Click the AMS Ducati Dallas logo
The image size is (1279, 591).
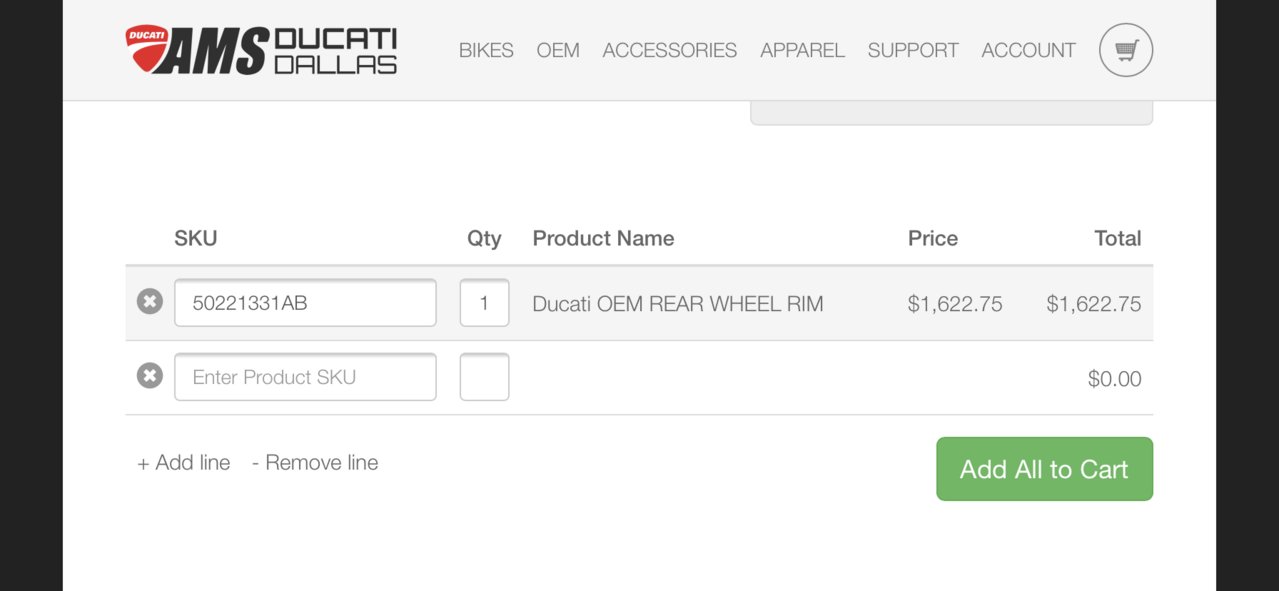262,50
